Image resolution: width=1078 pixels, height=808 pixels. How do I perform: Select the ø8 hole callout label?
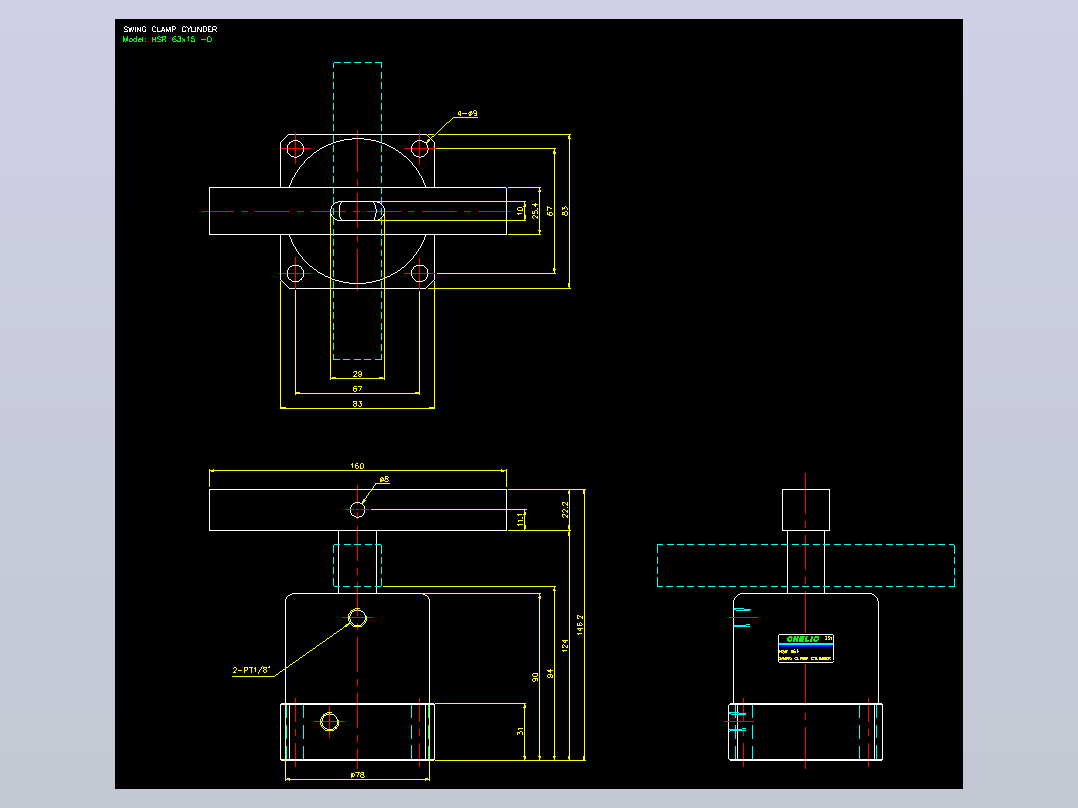click(x=384, y=479)
